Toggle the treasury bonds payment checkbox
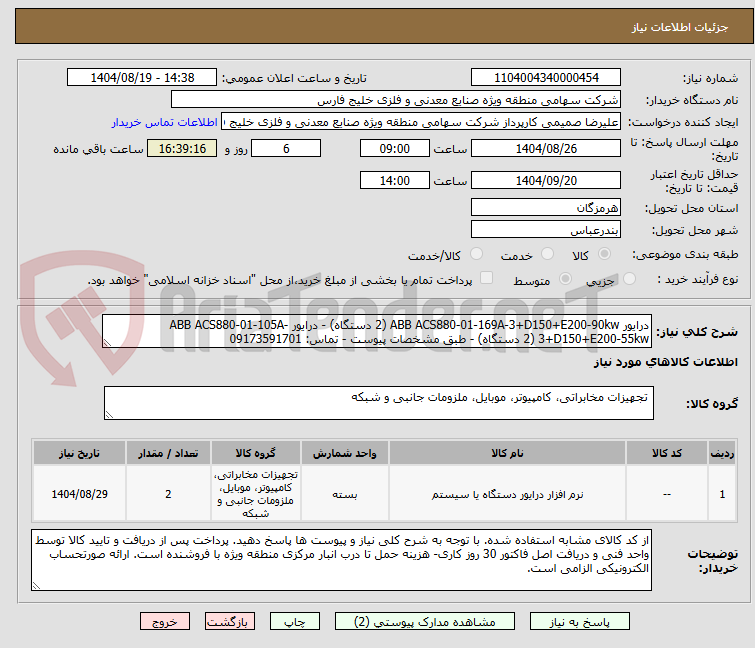The image size is (755, 648). [x=487, y=279]
